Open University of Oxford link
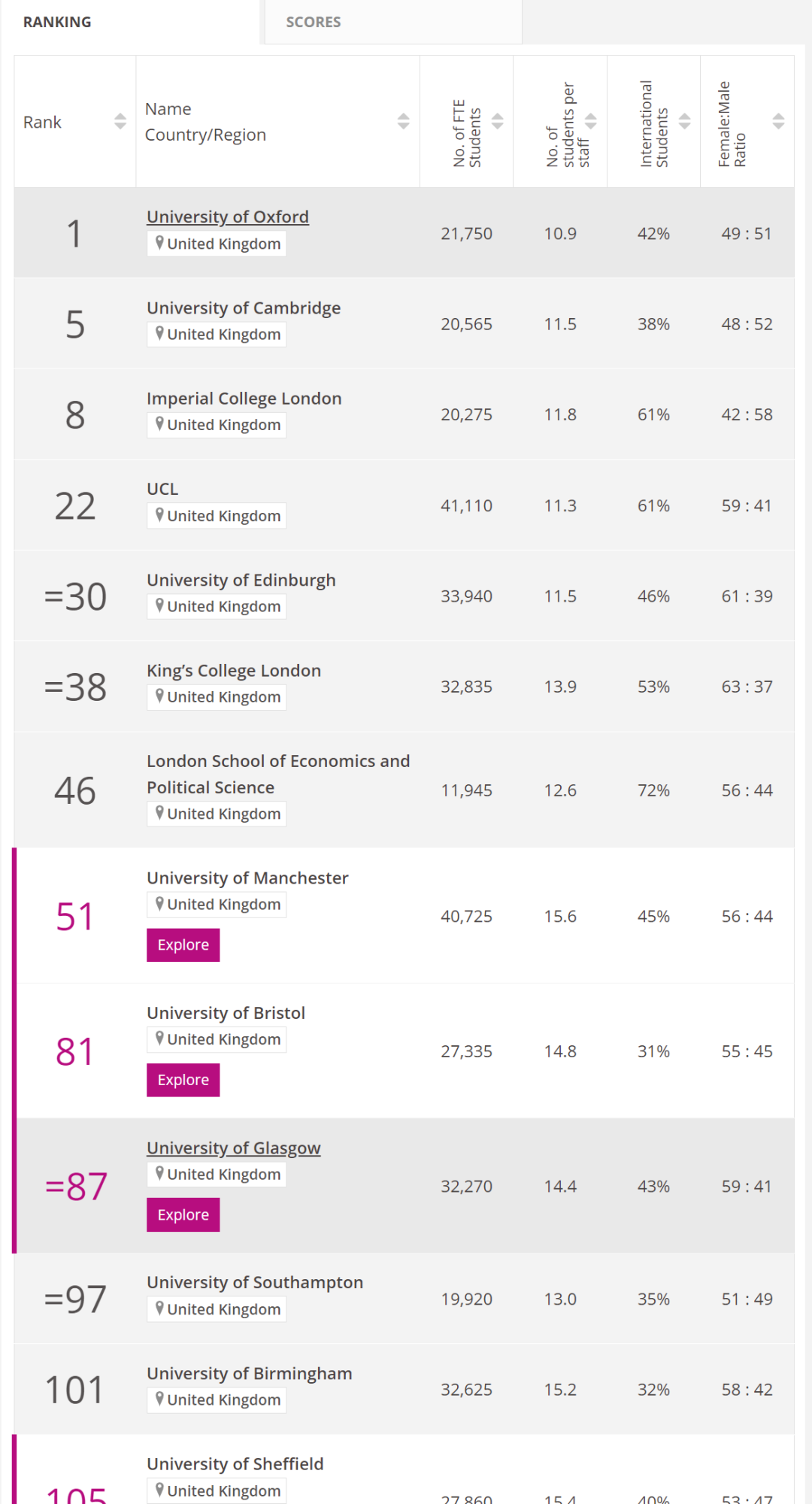812x1504 pixels. 227,217
